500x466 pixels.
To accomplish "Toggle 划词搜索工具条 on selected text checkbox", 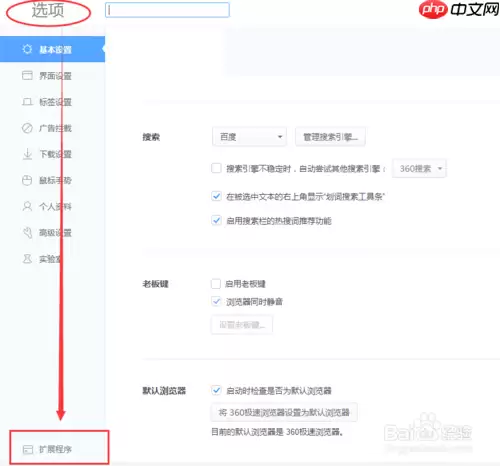I will coord(216,196).
